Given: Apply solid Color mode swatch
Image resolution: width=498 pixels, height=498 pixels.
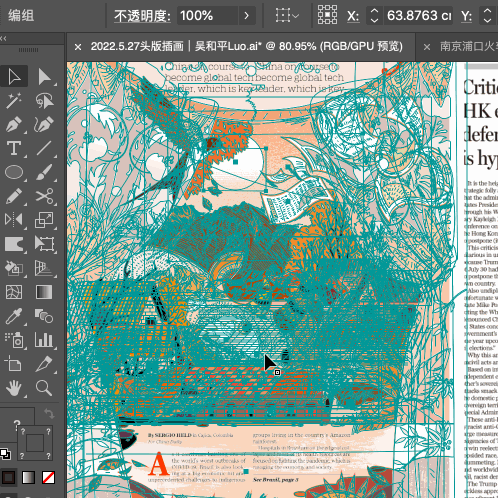Looking at the screenshot, I should [x=9, y=477].
